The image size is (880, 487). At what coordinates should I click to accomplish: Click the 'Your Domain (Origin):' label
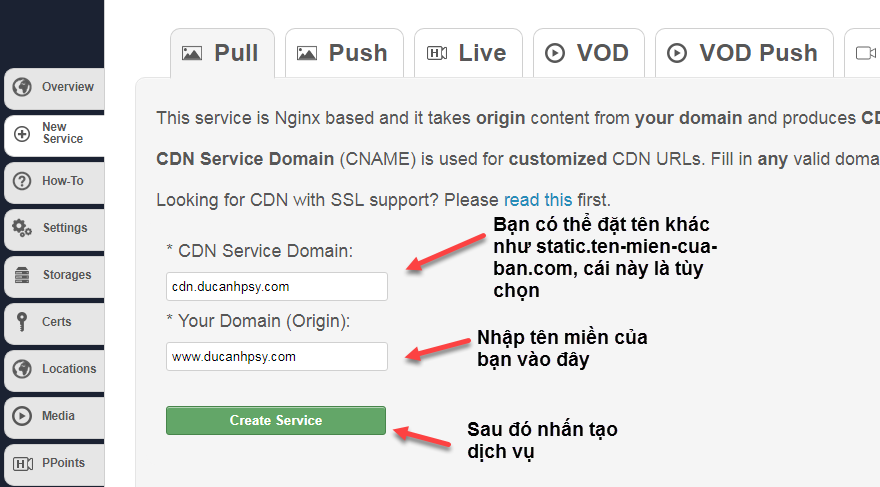264,321
